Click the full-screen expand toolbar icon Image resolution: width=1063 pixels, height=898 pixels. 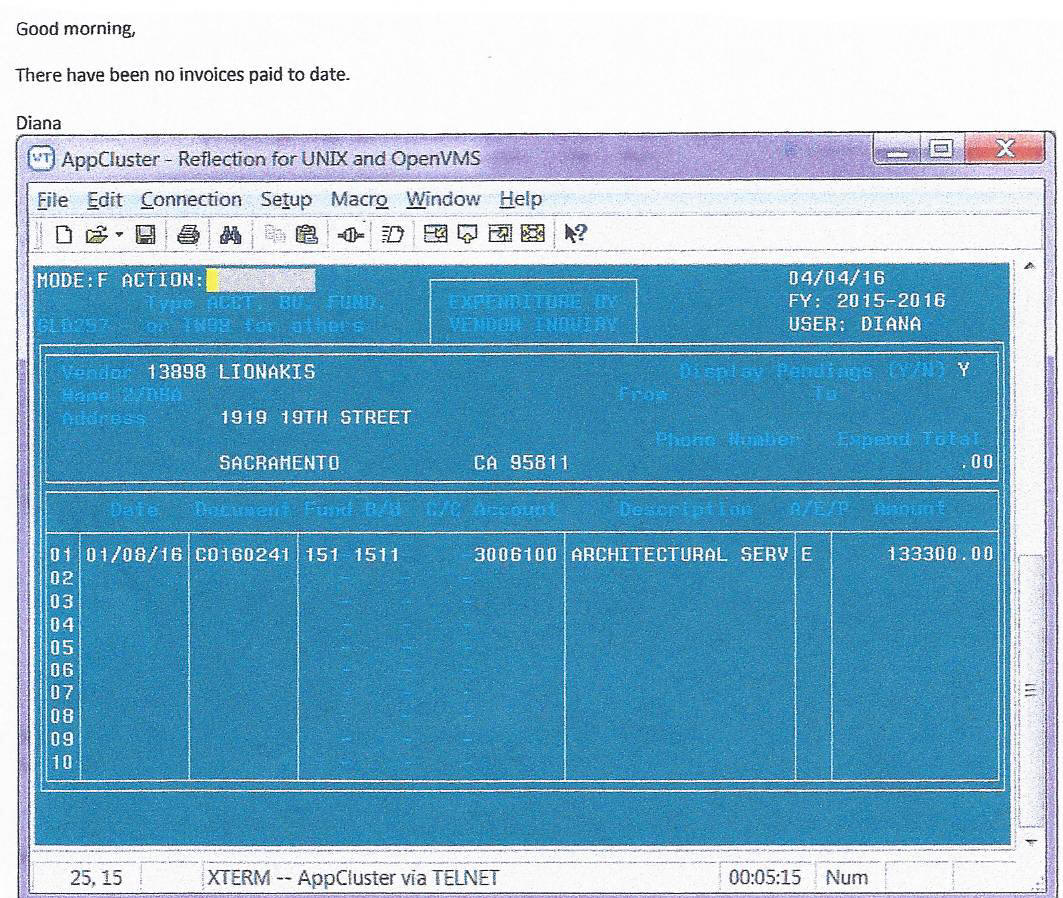tap(533, 234)
